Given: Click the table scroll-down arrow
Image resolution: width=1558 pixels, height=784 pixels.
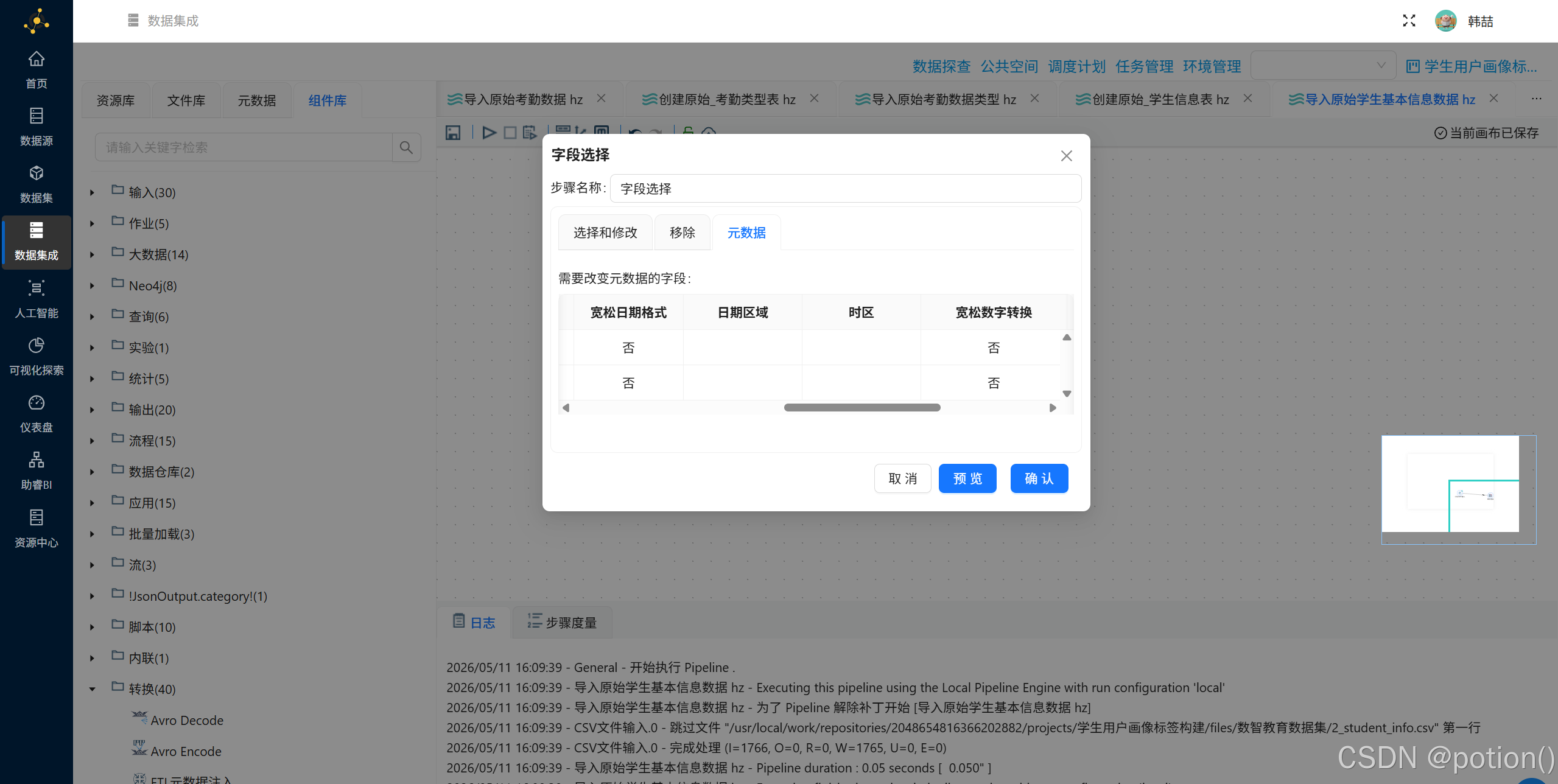Looking at the screenshot, I should click(1067, 393).
